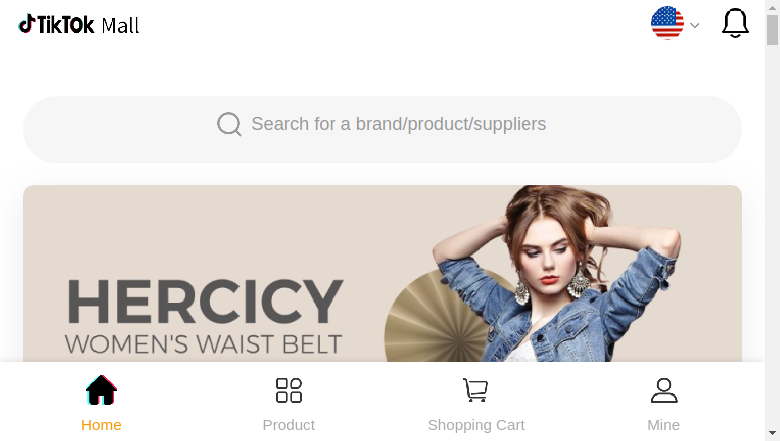Switch to the Product tab label

pyautogui.click(x=289, y=425)
